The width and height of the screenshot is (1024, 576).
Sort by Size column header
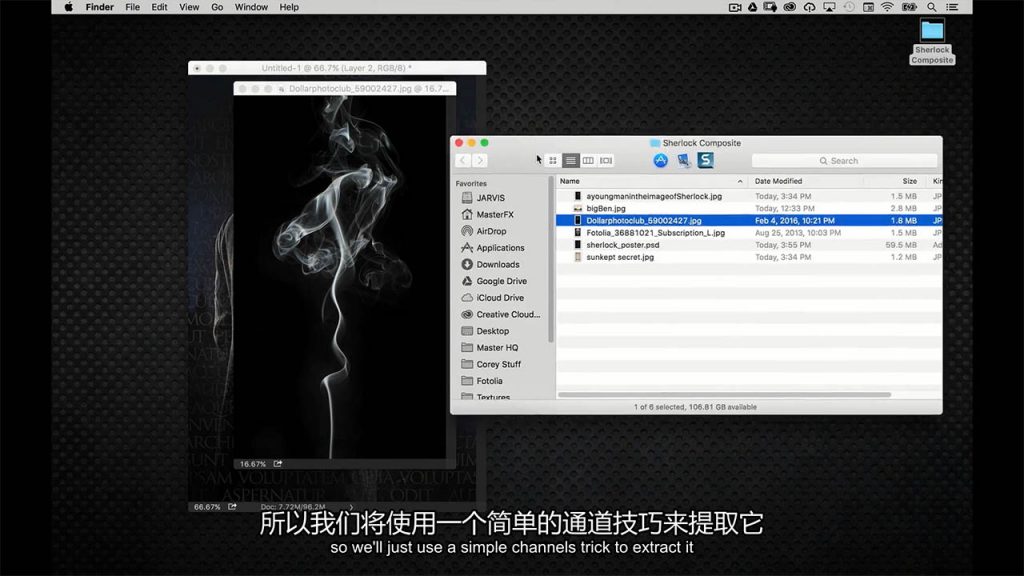(909, 181)
